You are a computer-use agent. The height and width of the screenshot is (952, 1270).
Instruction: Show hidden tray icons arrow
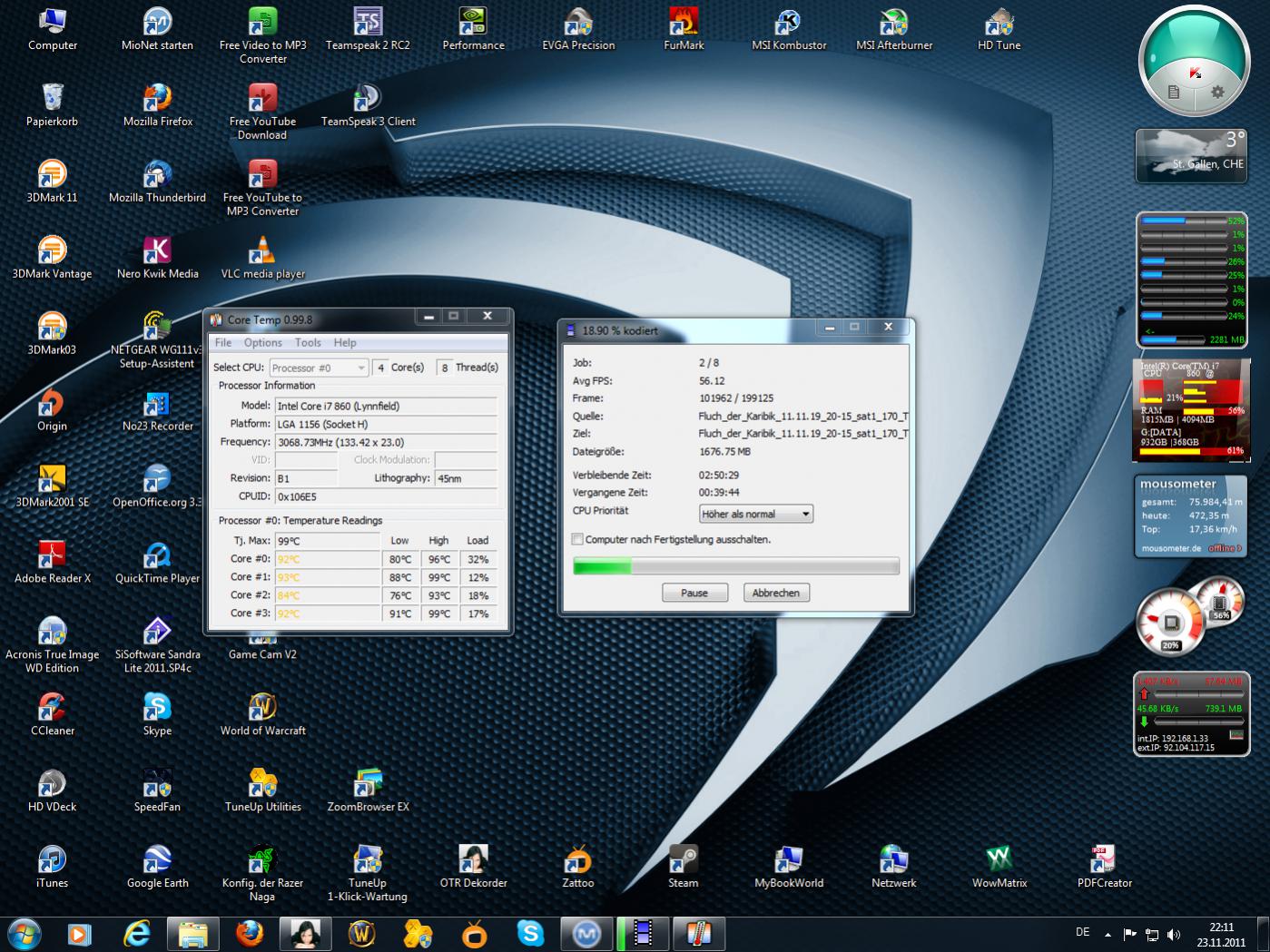click(1108, 934)
